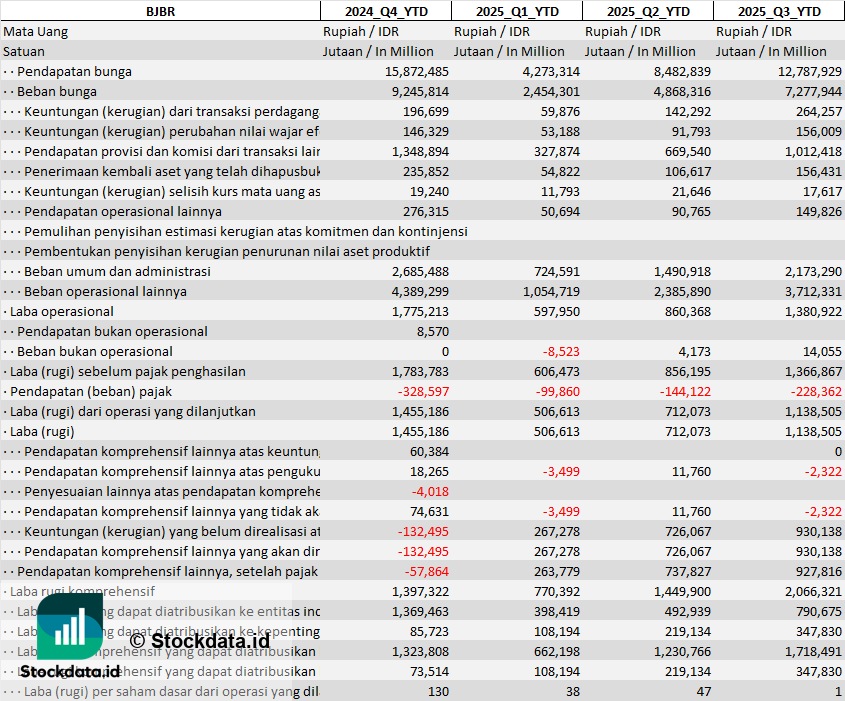This screenshot has width=845, height=701.
Task: Select pre-tax profit value 856,195
Action: [x=688, y=371]
